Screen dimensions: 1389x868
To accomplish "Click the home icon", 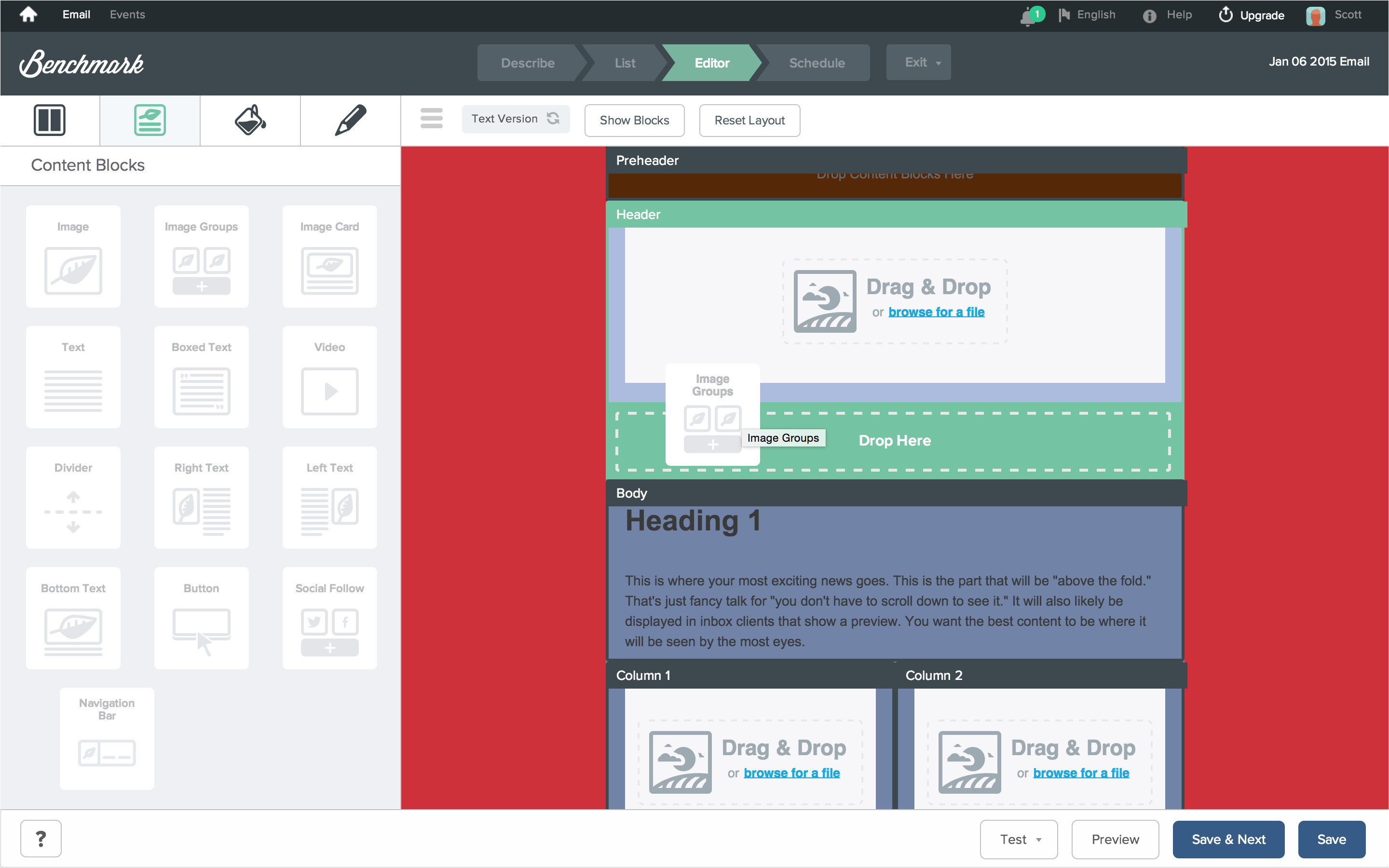I will click(28, 14).
